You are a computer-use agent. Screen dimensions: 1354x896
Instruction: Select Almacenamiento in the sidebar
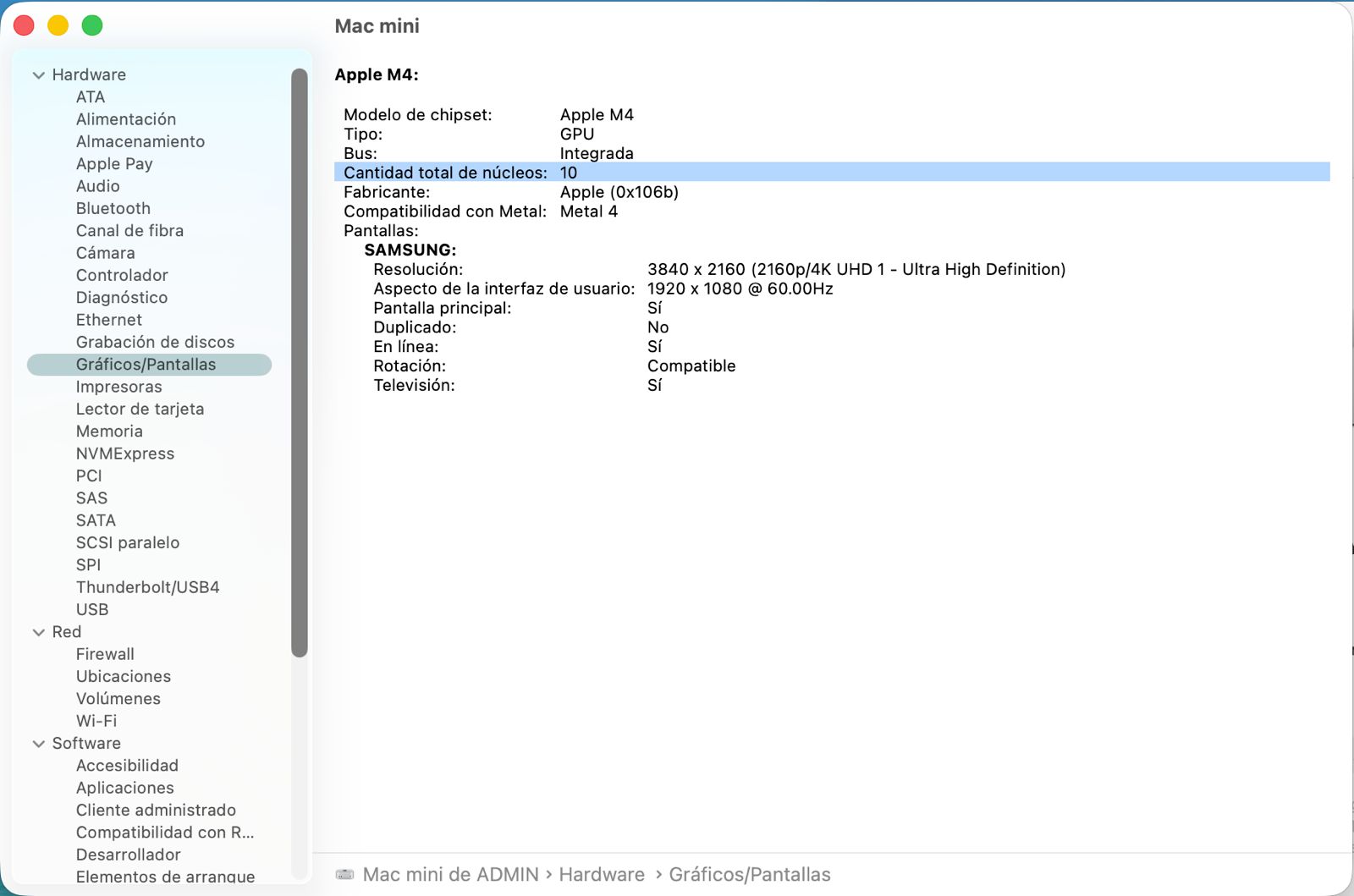click(140, 141)
